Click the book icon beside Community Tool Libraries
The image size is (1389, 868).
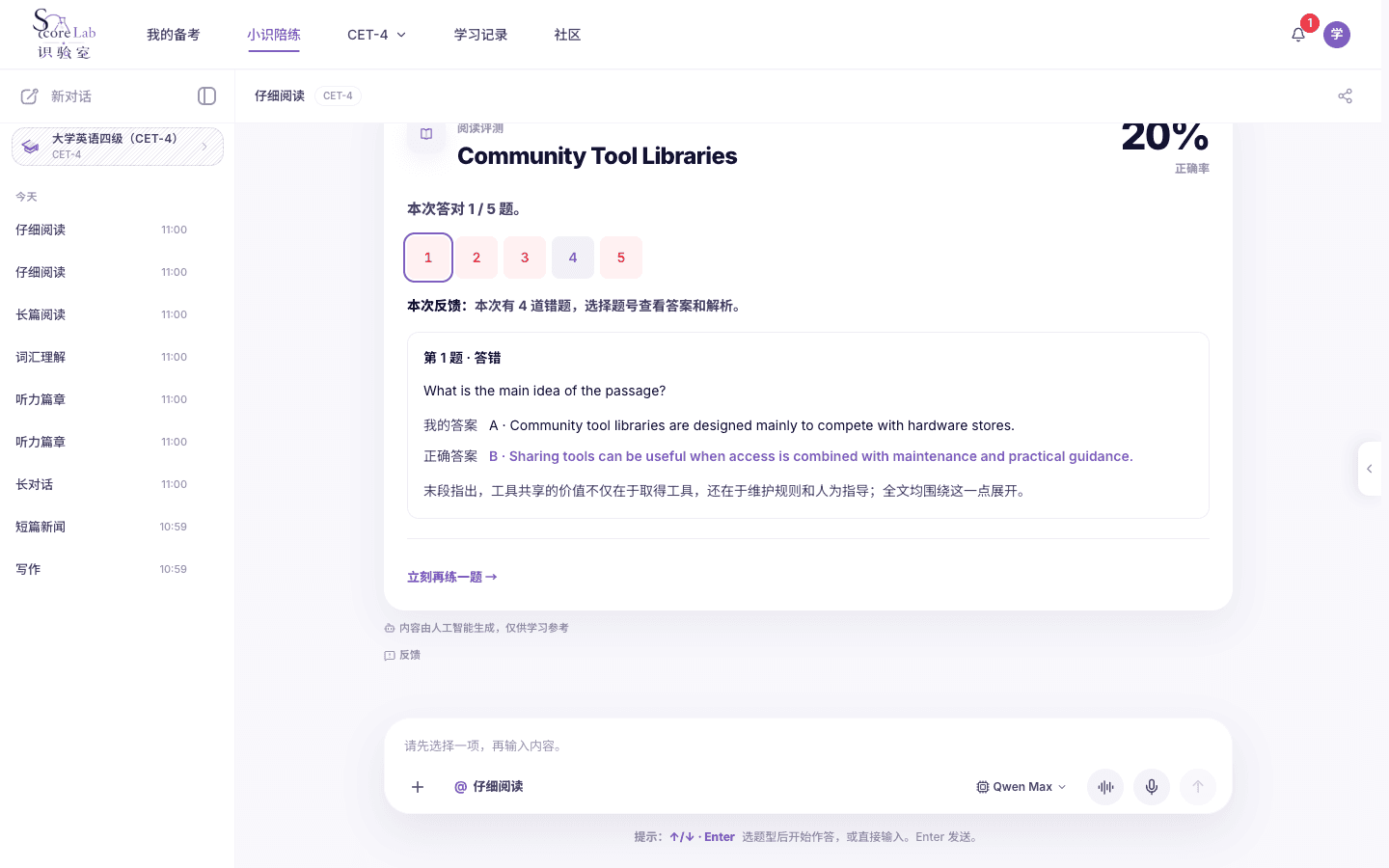pyautogui.click(x=426, y=135)
